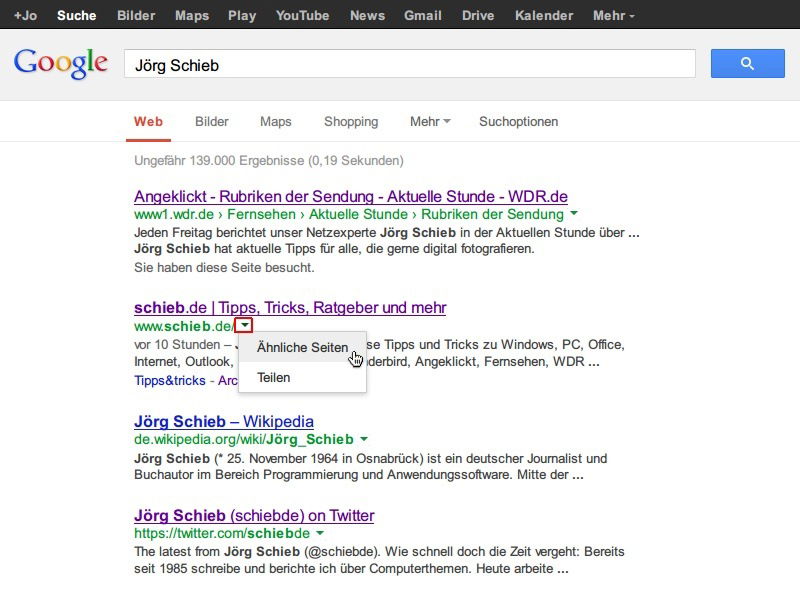Open the Tipps&tricks sitelink
This screenshot has width=800, height=600.
pyautogui.click(x=170, y=381)
